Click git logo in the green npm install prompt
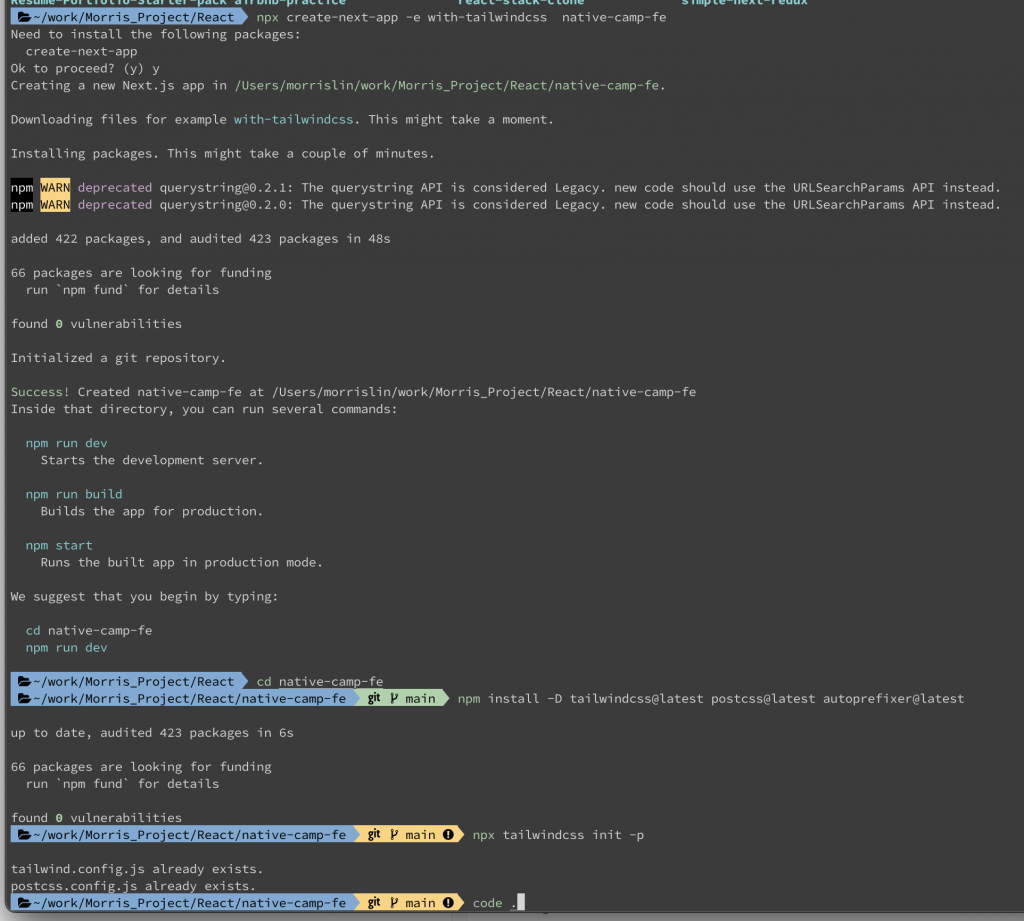This screenshot has height=921, width=1024. pos(374,698)
